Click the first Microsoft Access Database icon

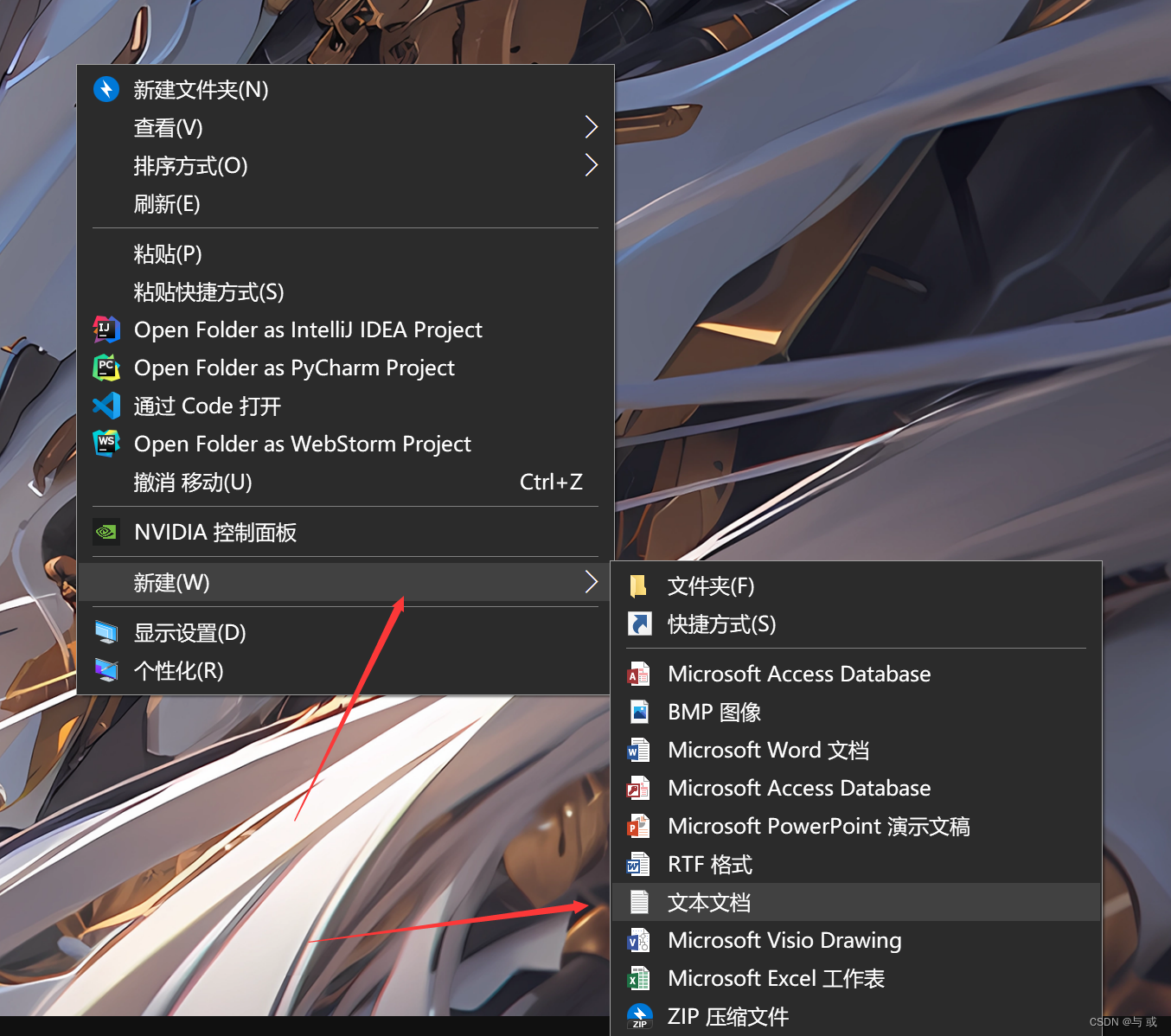(638, 674)
